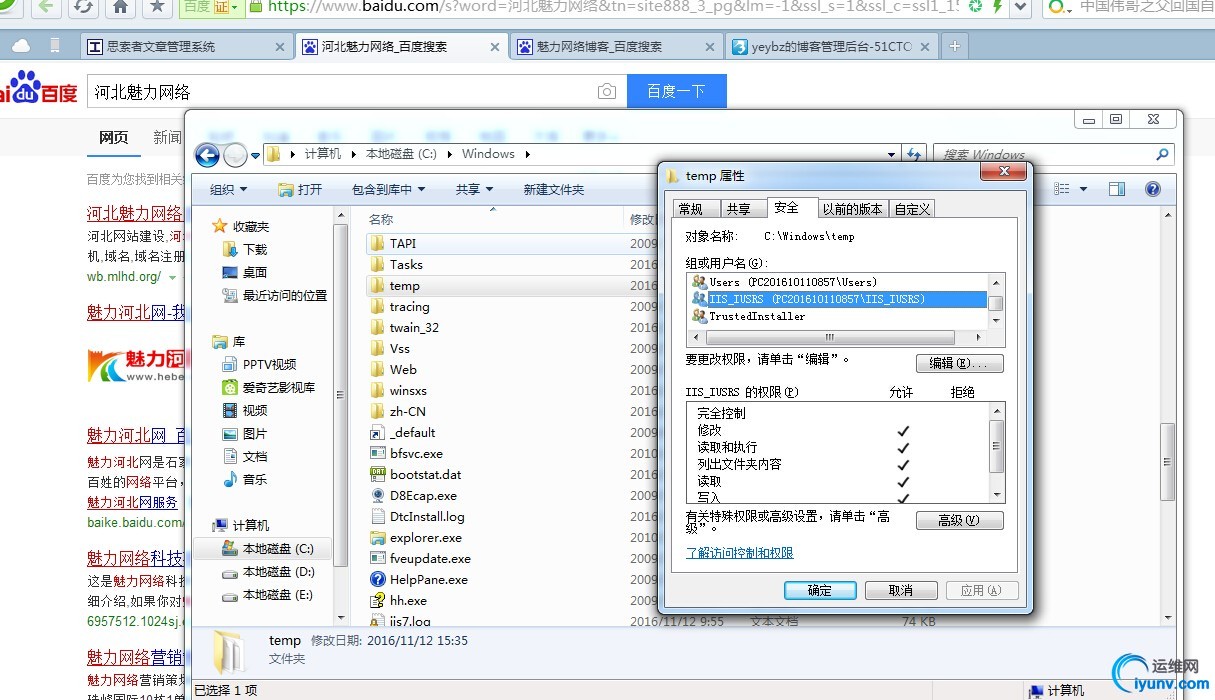The height and width of the screenshot is (700, 1215).
Task: Switch to 以前的版本 tab in temp properties
Action: point(852,208)
